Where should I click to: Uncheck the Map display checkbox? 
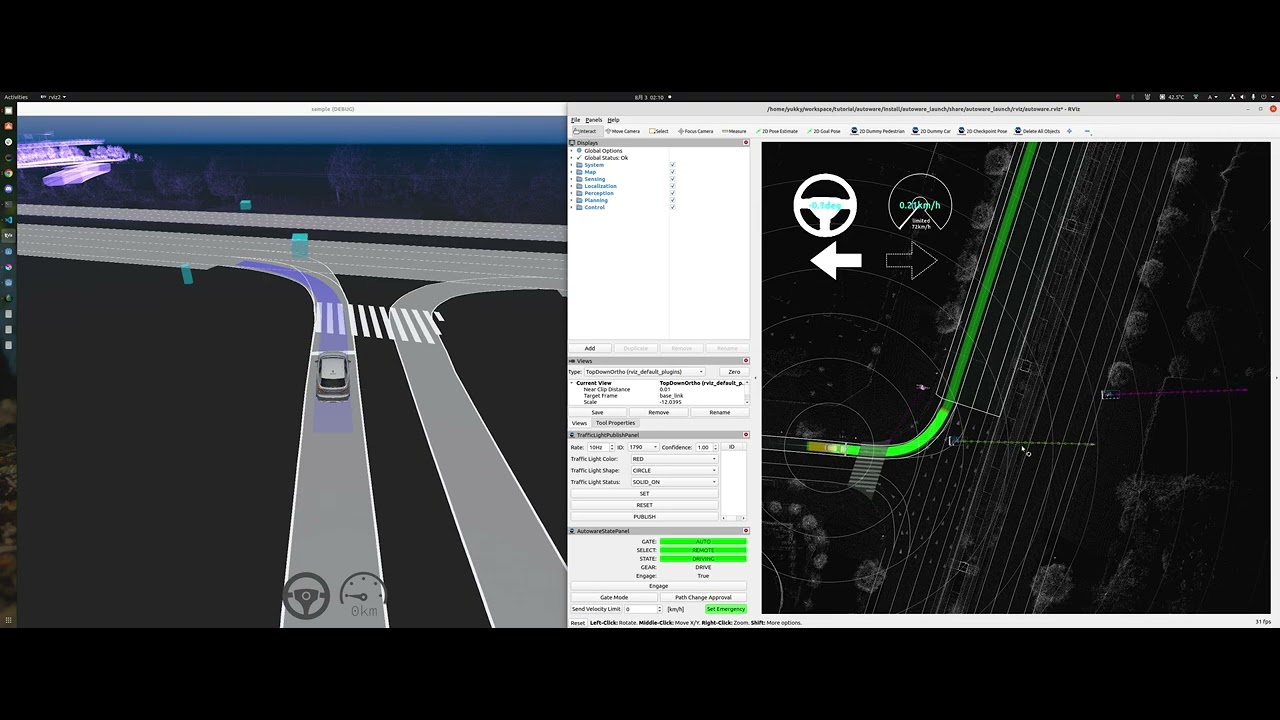click(672, 172)
